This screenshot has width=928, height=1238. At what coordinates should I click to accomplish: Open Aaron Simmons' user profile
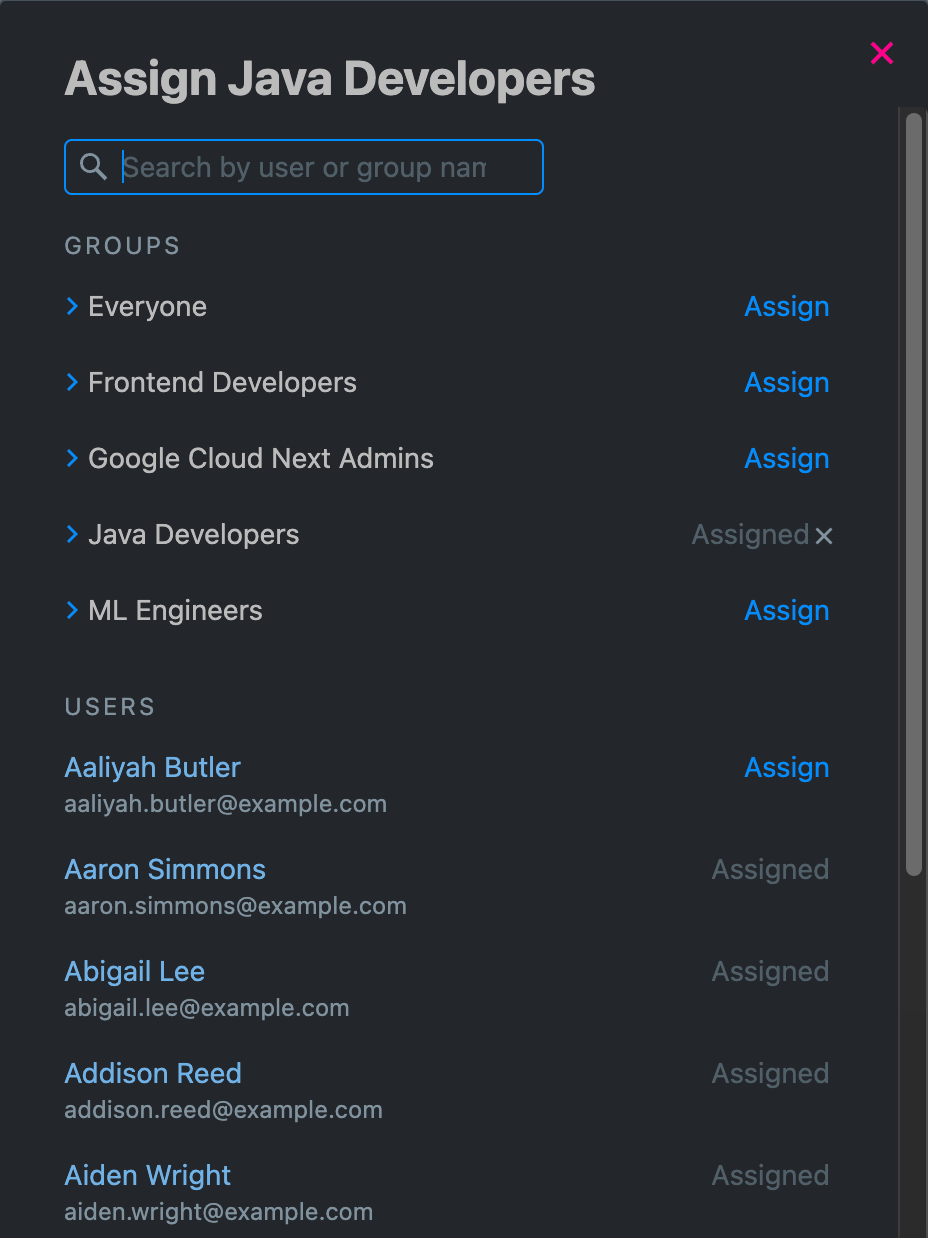pyautogui.click(x=164, y=869)
